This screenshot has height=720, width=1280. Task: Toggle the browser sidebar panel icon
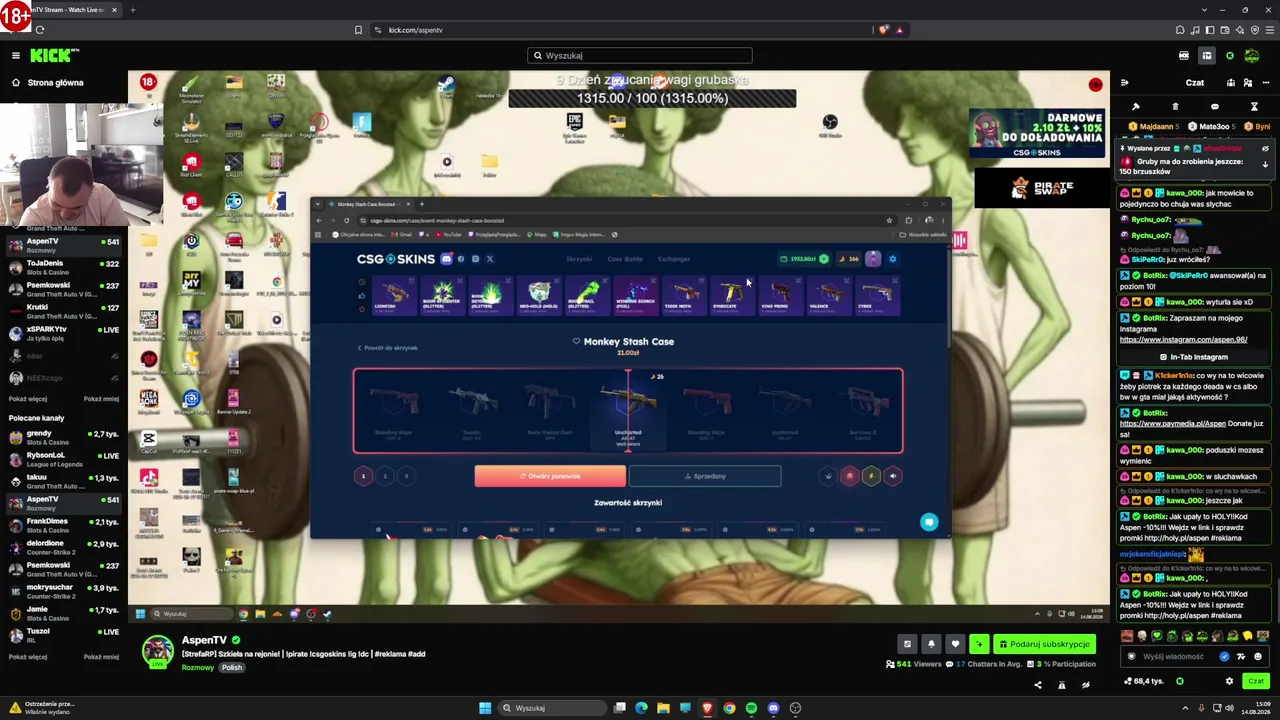point(1209,30)
